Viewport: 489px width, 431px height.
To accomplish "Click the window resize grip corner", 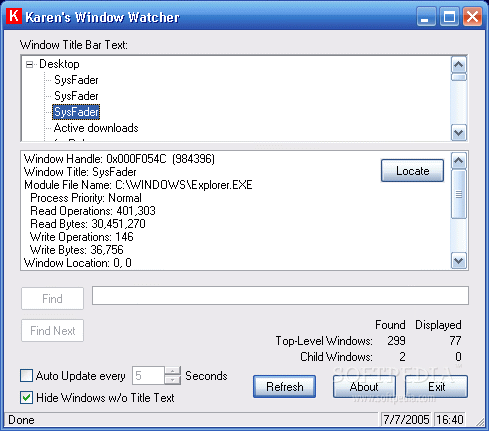I will 480,422.
